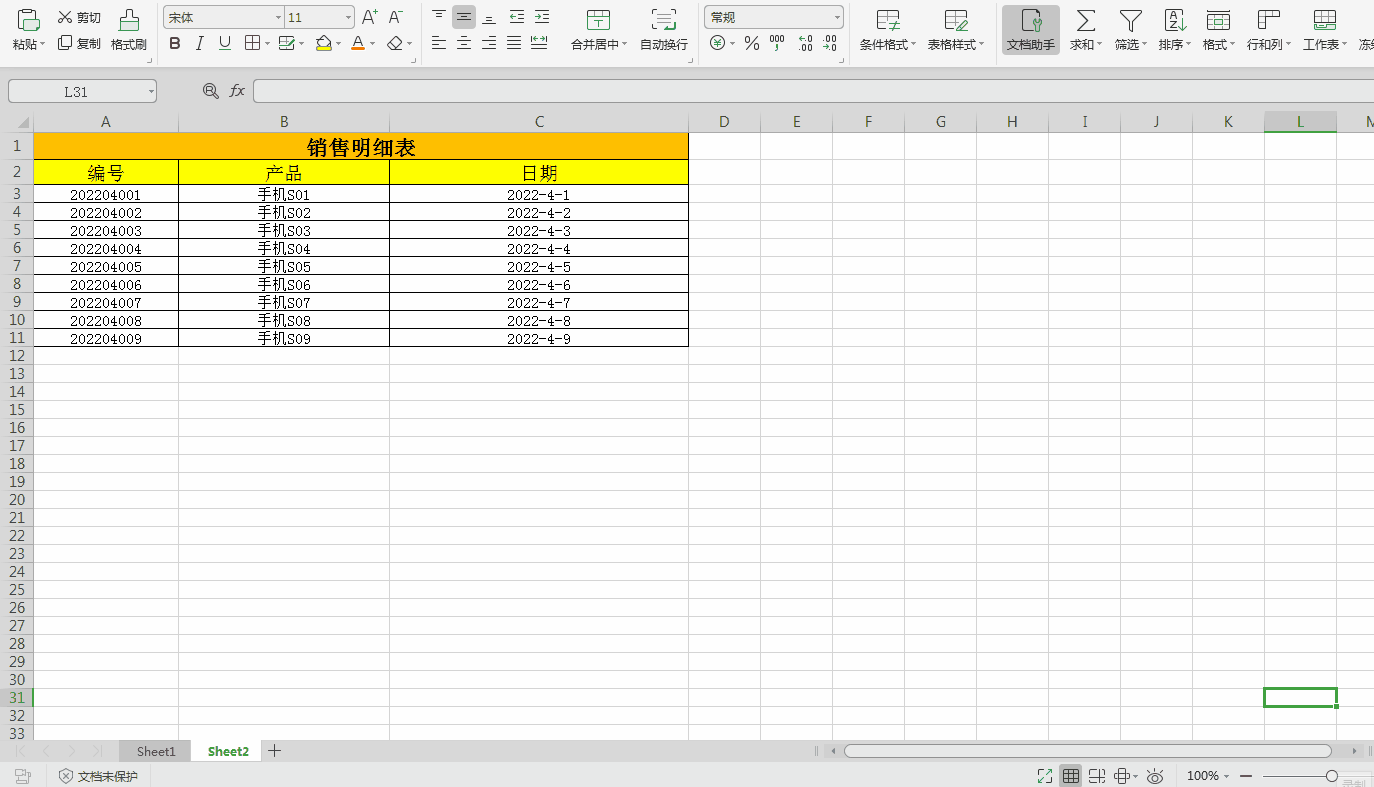1374x787 pixels.
Task: Toggle Underline formatting
Action: click(x=225, y=43)
